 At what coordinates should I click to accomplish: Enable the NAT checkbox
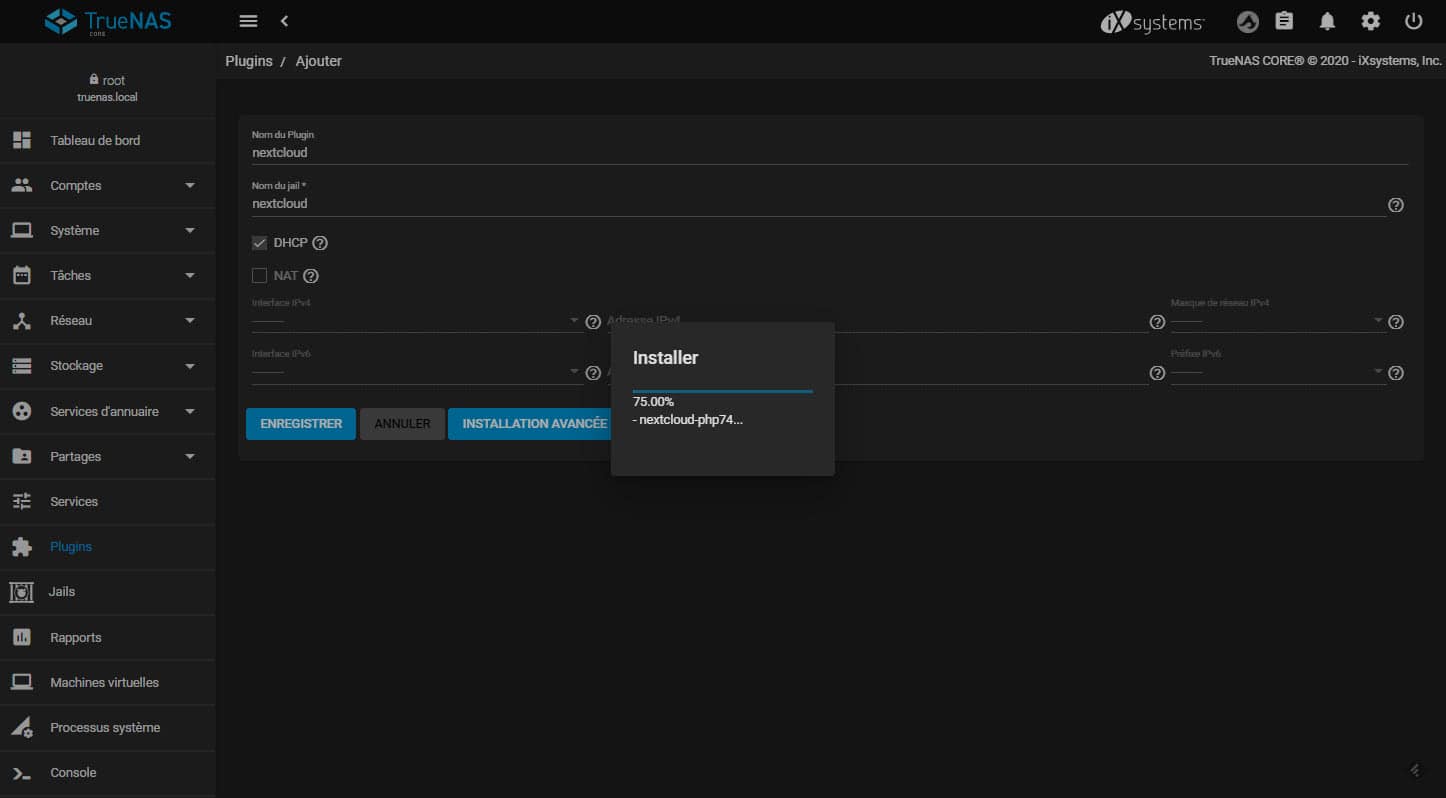[x=260, y=276]
